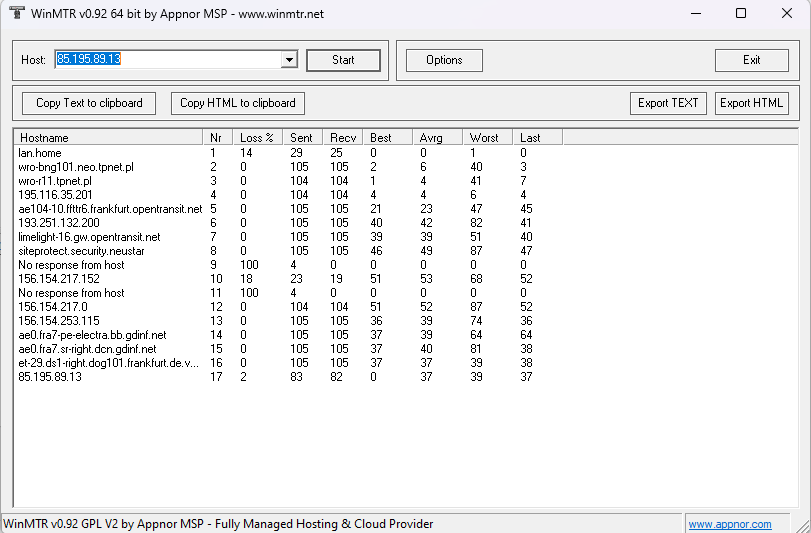Viewport: 811px width, 533px height.
Task: Open the Options dialog
Action: coord(444,60)
